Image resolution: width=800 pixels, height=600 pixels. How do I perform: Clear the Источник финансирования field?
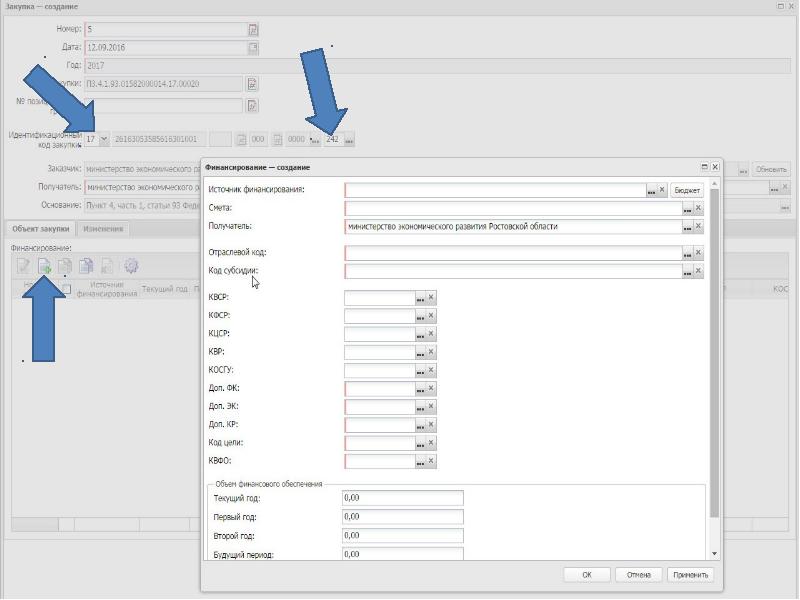(662, 190)
